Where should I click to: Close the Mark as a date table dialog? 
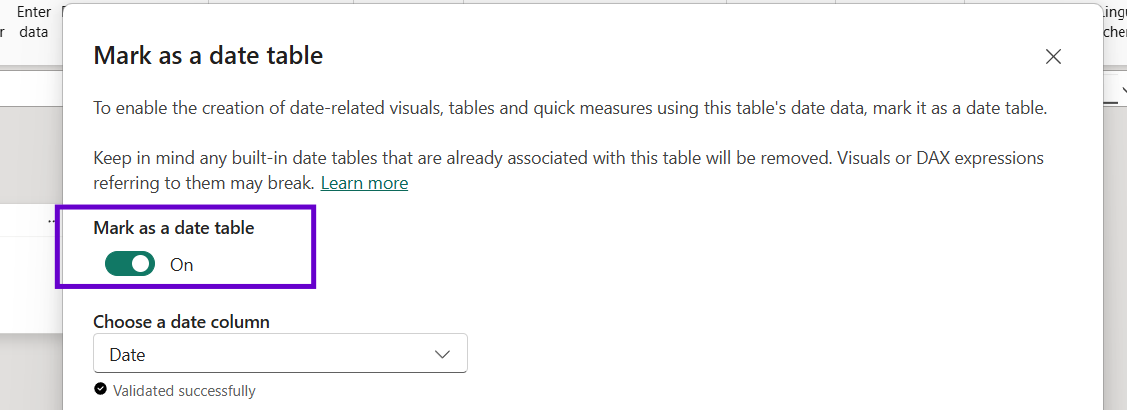coord(1053,57)
